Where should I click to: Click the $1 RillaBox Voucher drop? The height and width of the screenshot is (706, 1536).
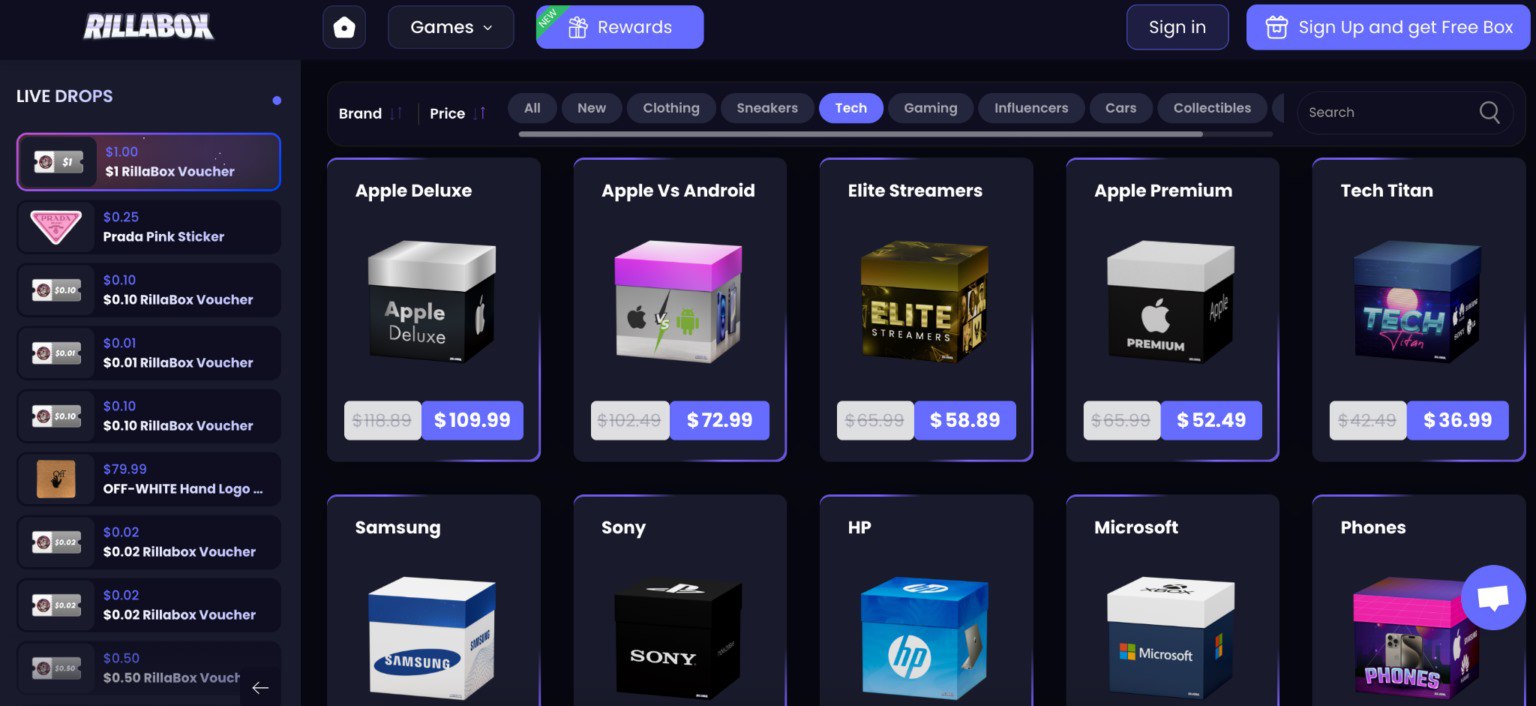[149, 162]
